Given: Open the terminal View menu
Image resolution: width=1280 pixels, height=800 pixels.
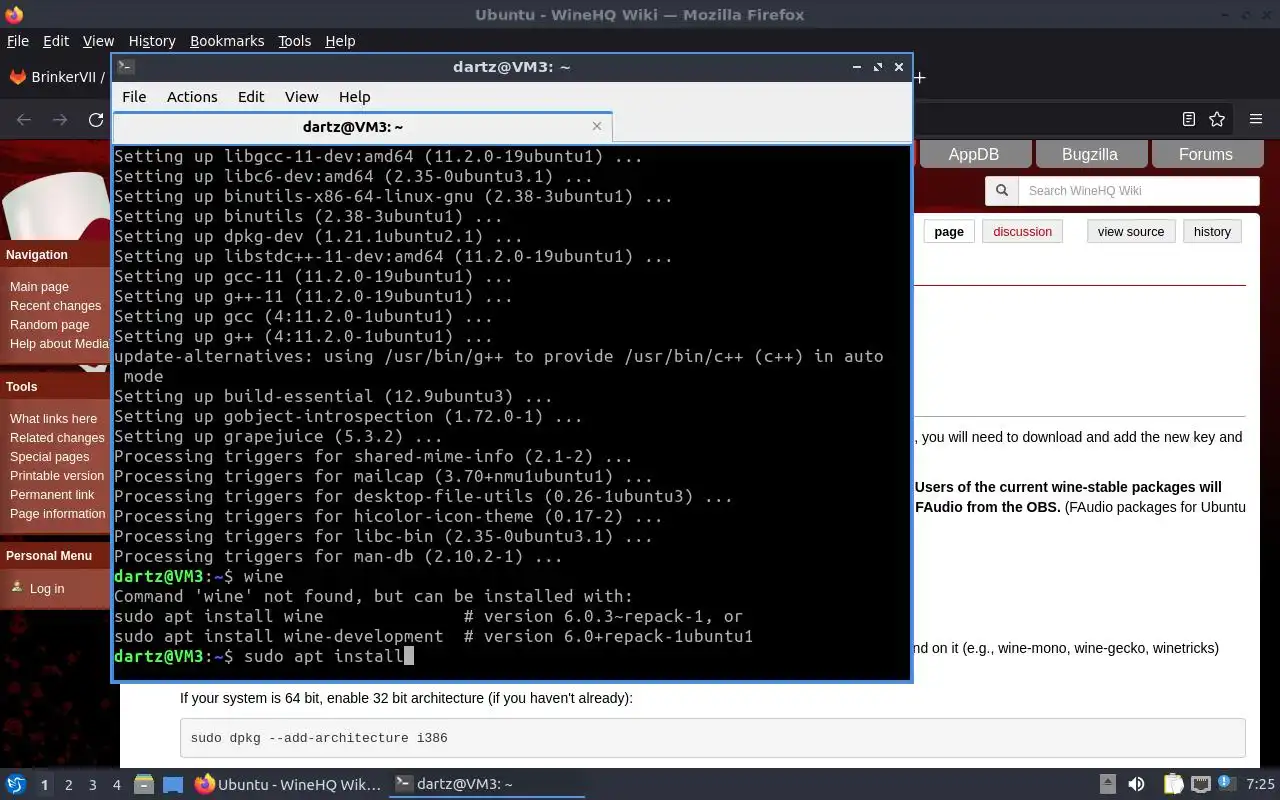Looking at the screenshot, I should pos(301,97).
